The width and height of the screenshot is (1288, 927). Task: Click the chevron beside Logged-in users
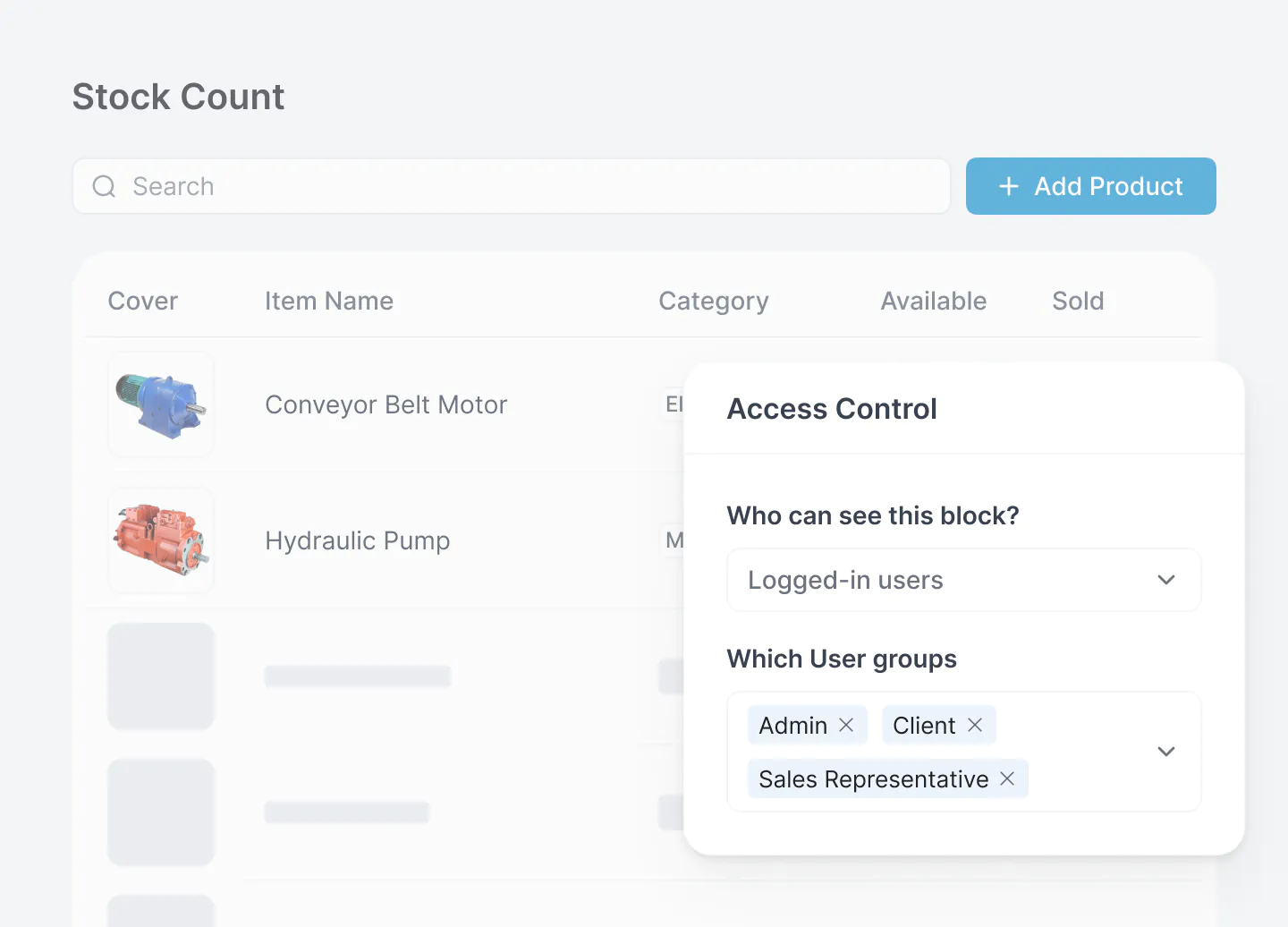tap(1165, 580)
